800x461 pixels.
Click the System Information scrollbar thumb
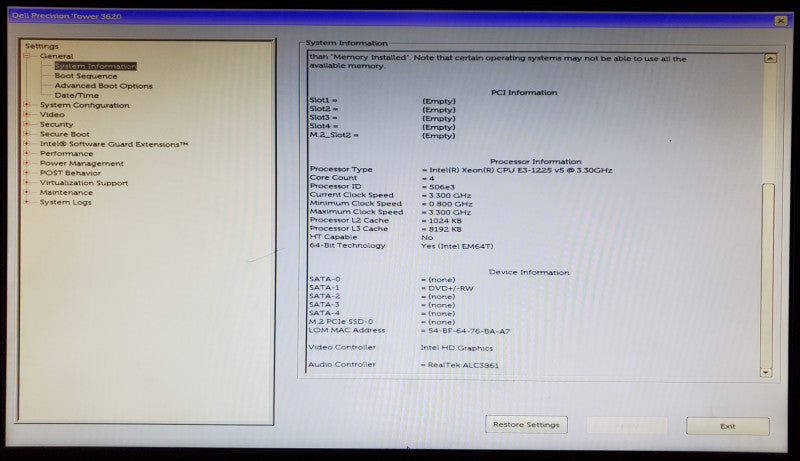[768, 275]
